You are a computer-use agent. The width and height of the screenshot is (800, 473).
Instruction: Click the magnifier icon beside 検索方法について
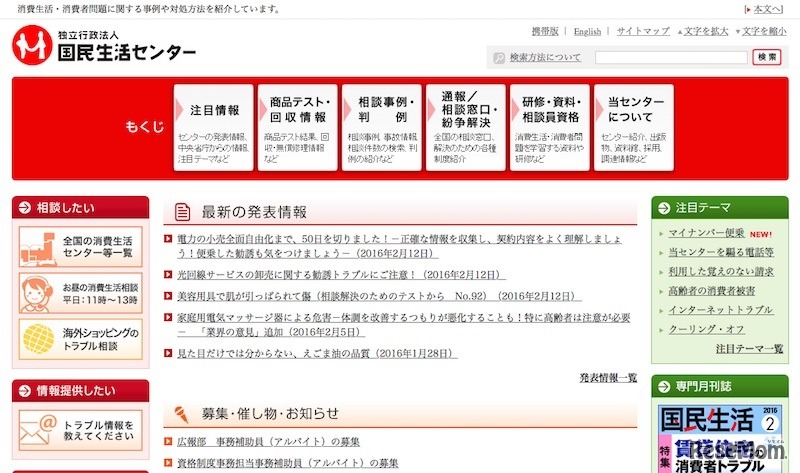[x=499, y=58]
